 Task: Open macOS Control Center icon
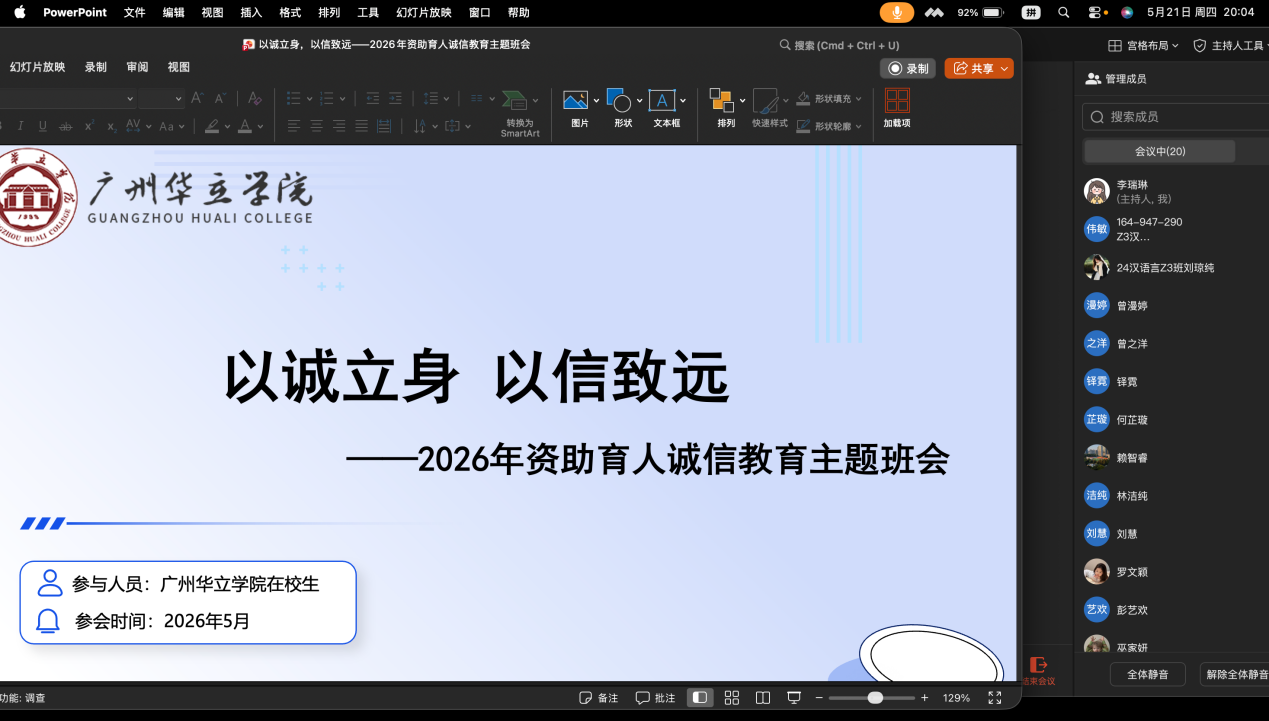1095,13
